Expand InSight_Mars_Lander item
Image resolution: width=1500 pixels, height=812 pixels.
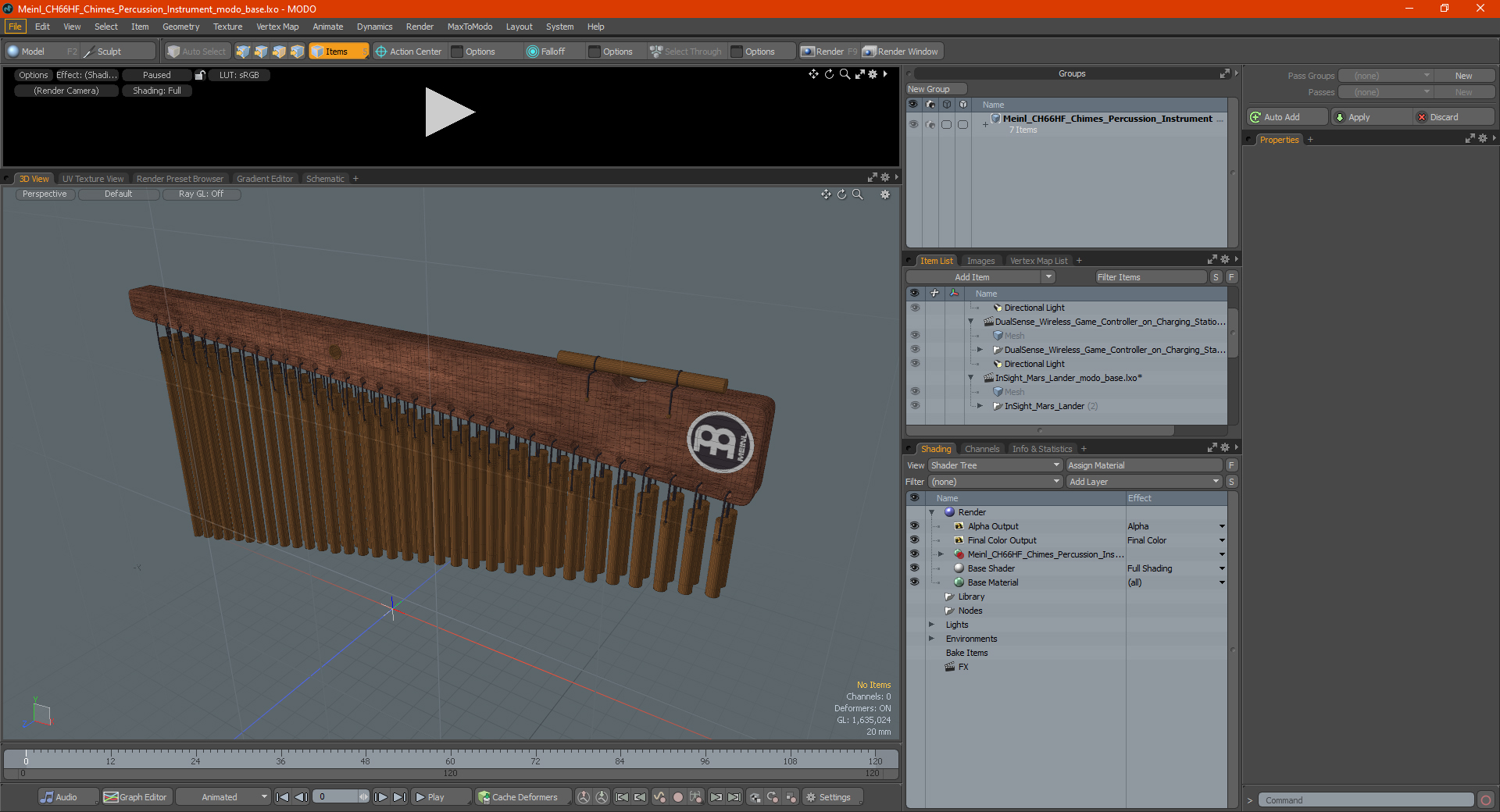(980, 406)
